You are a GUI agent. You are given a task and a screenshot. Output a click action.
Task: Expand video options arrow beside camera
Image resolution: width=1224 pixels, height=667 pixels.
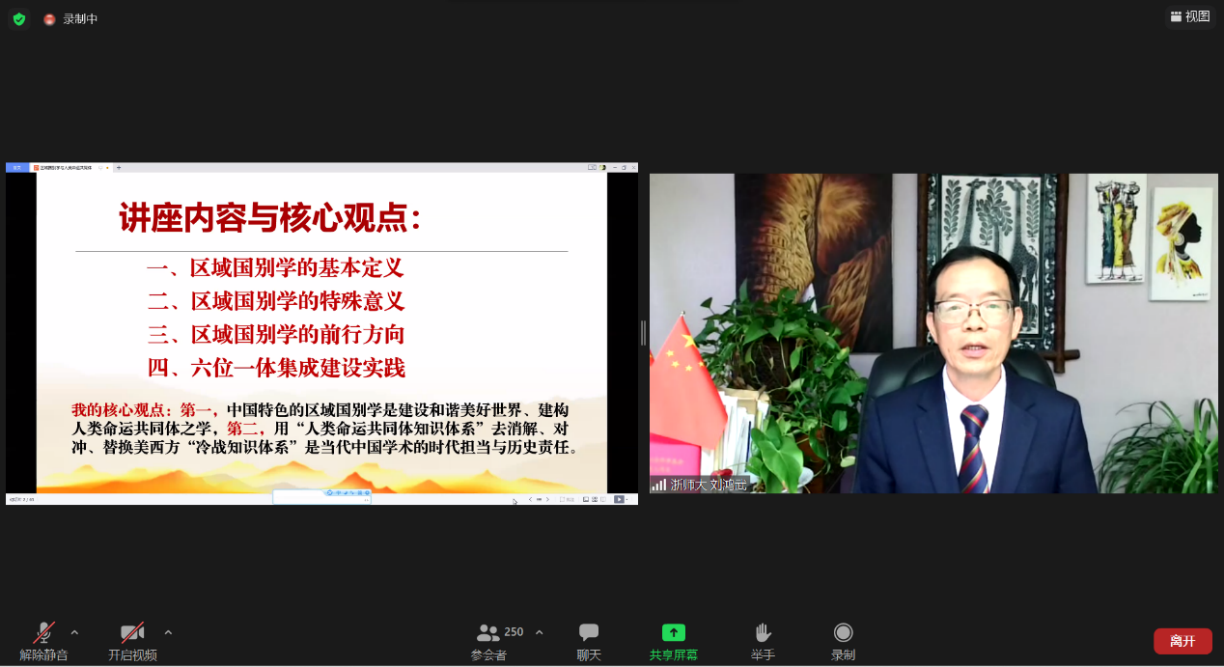tap(168, 632)
